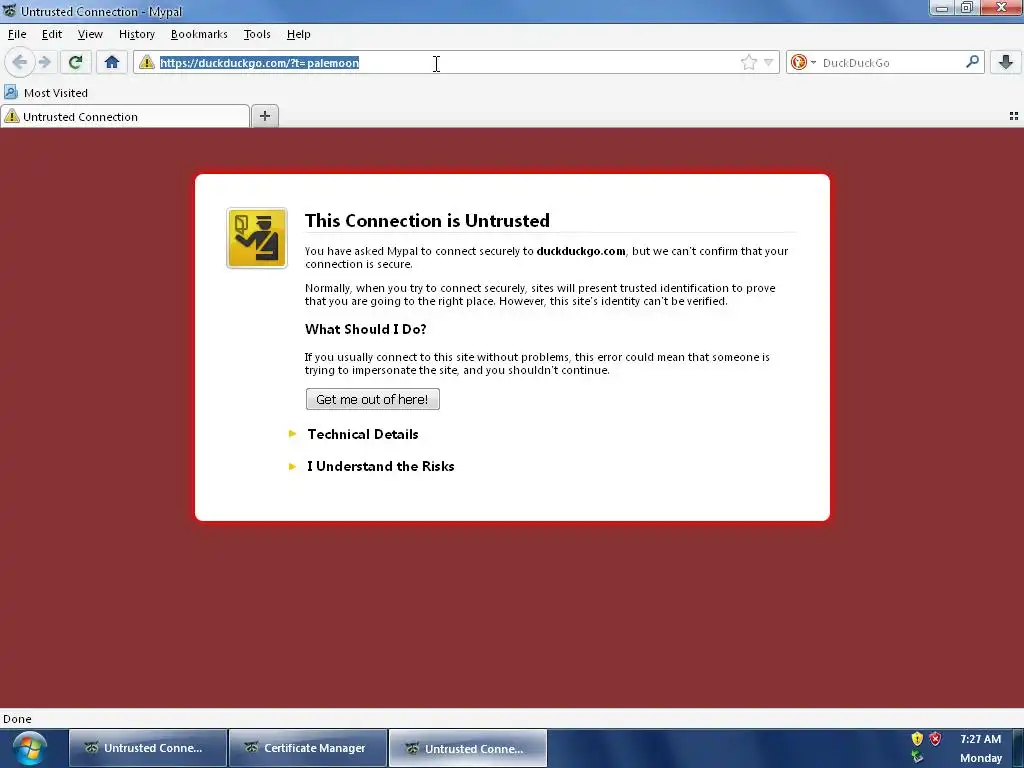Screen dimensions: 1024x768
Task: Click the red shield alert tray icon
Action: (x=935, y=739)
